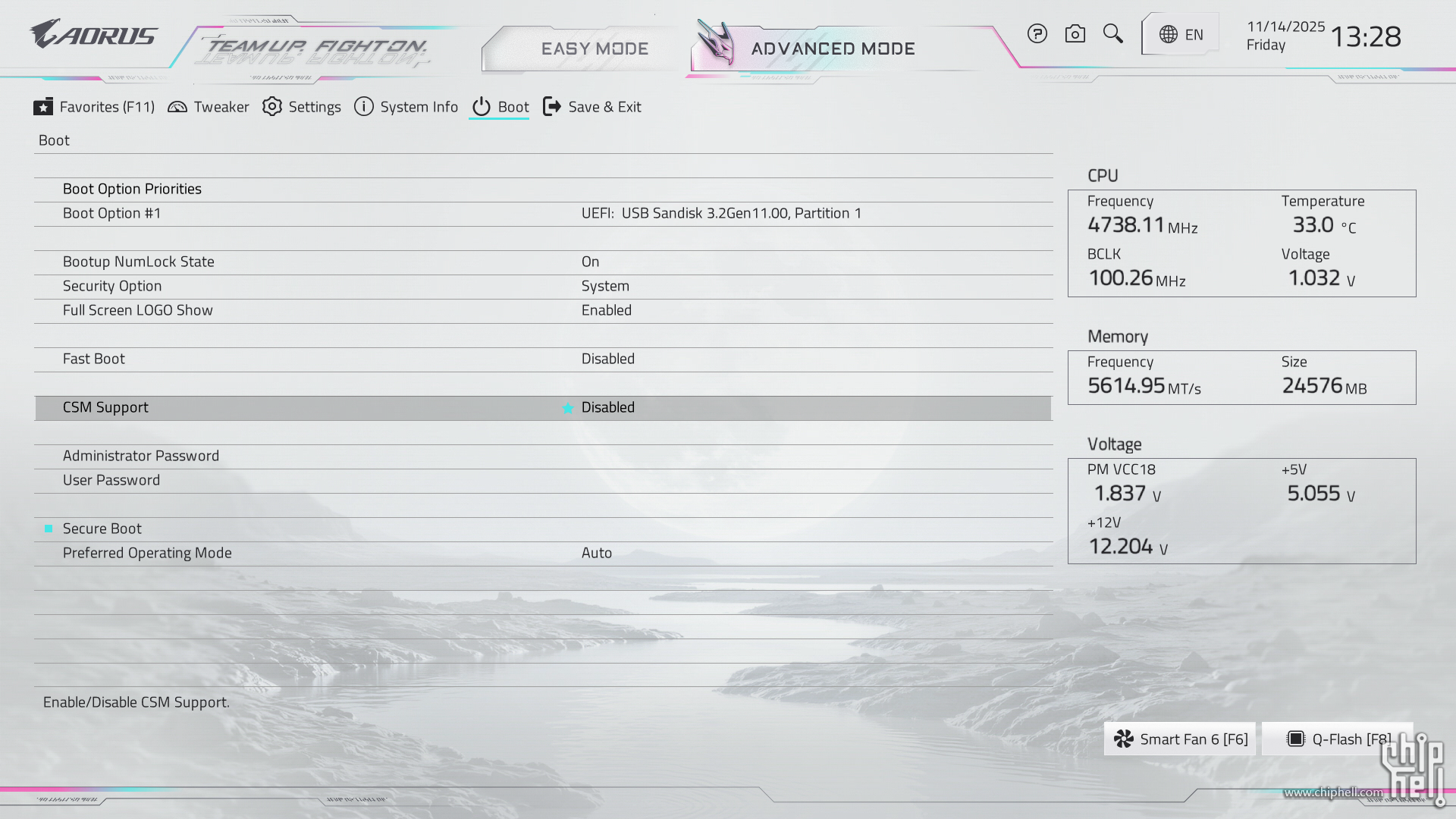Image resolution: width=1456 pixels, height=819 pixels.
Task: Click the CSM Support favorite star
Action: tap(567, 408)
